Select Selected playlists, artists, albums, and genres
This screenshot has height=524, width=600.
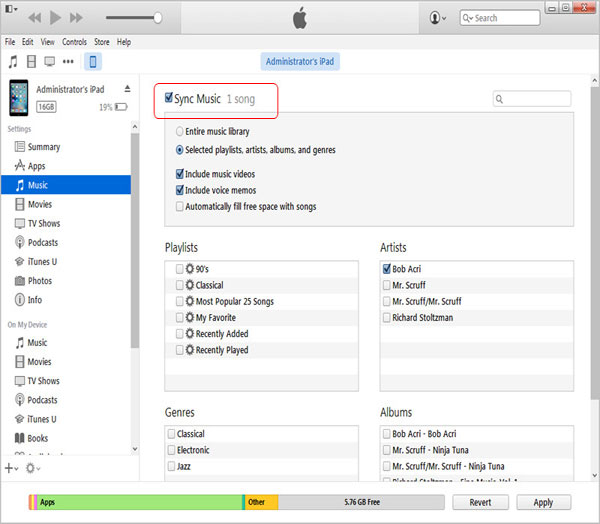179,150
